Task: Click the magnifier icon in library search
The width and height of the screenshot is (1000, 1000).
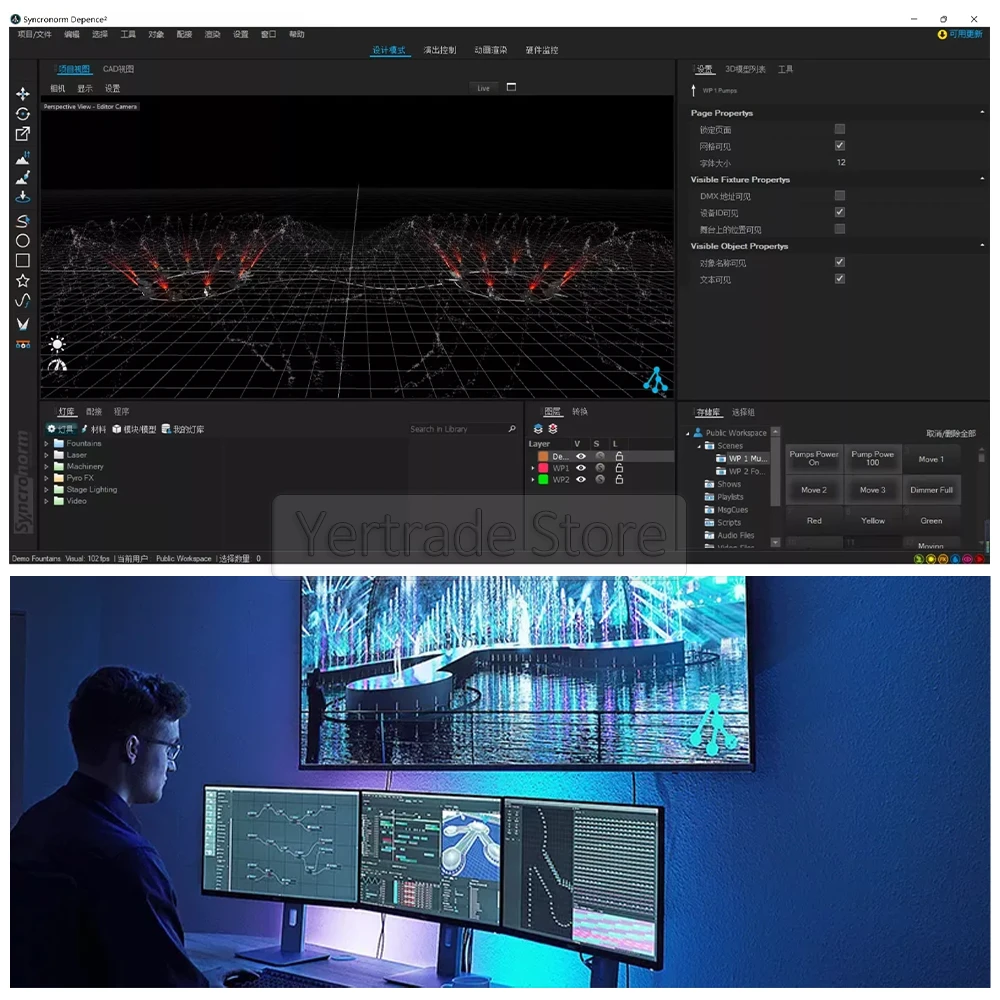Action: coord(511,429)
